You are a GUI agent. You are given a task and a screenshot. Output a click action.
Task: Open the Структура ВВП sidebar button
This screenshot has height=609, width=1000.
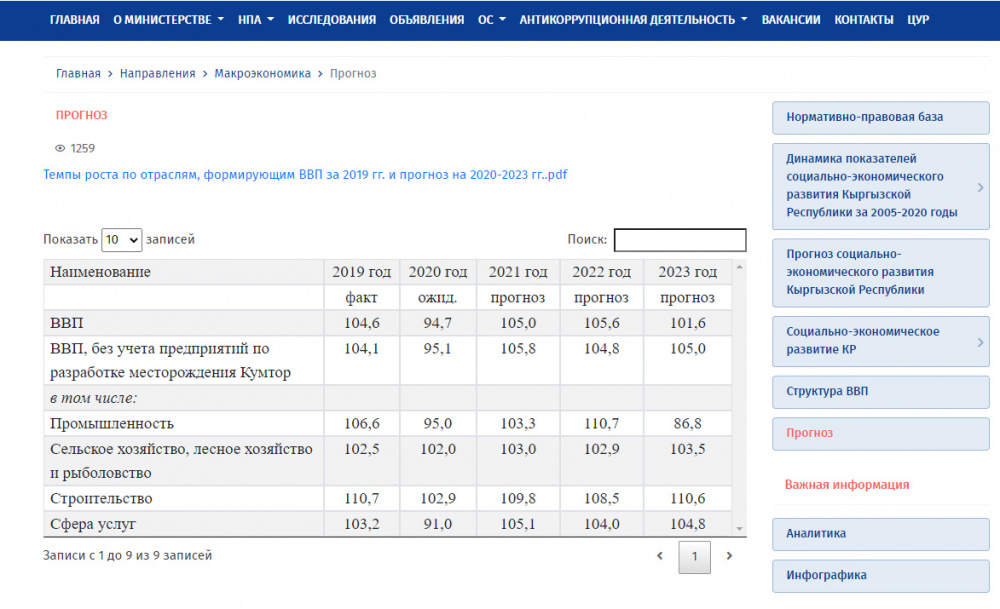pyautogui.click(x=880, y=392)
